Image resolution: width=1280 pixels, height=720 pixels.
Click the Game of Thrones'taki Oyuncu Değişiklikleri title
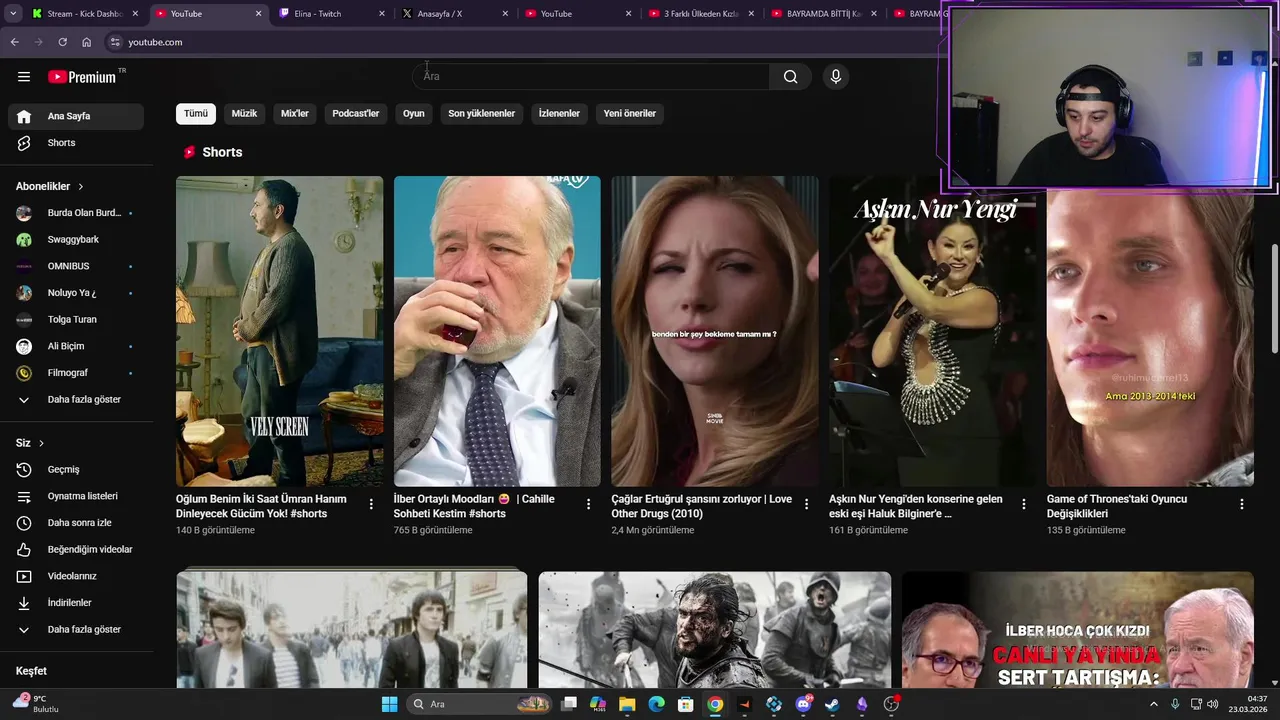click(1117, 507)
